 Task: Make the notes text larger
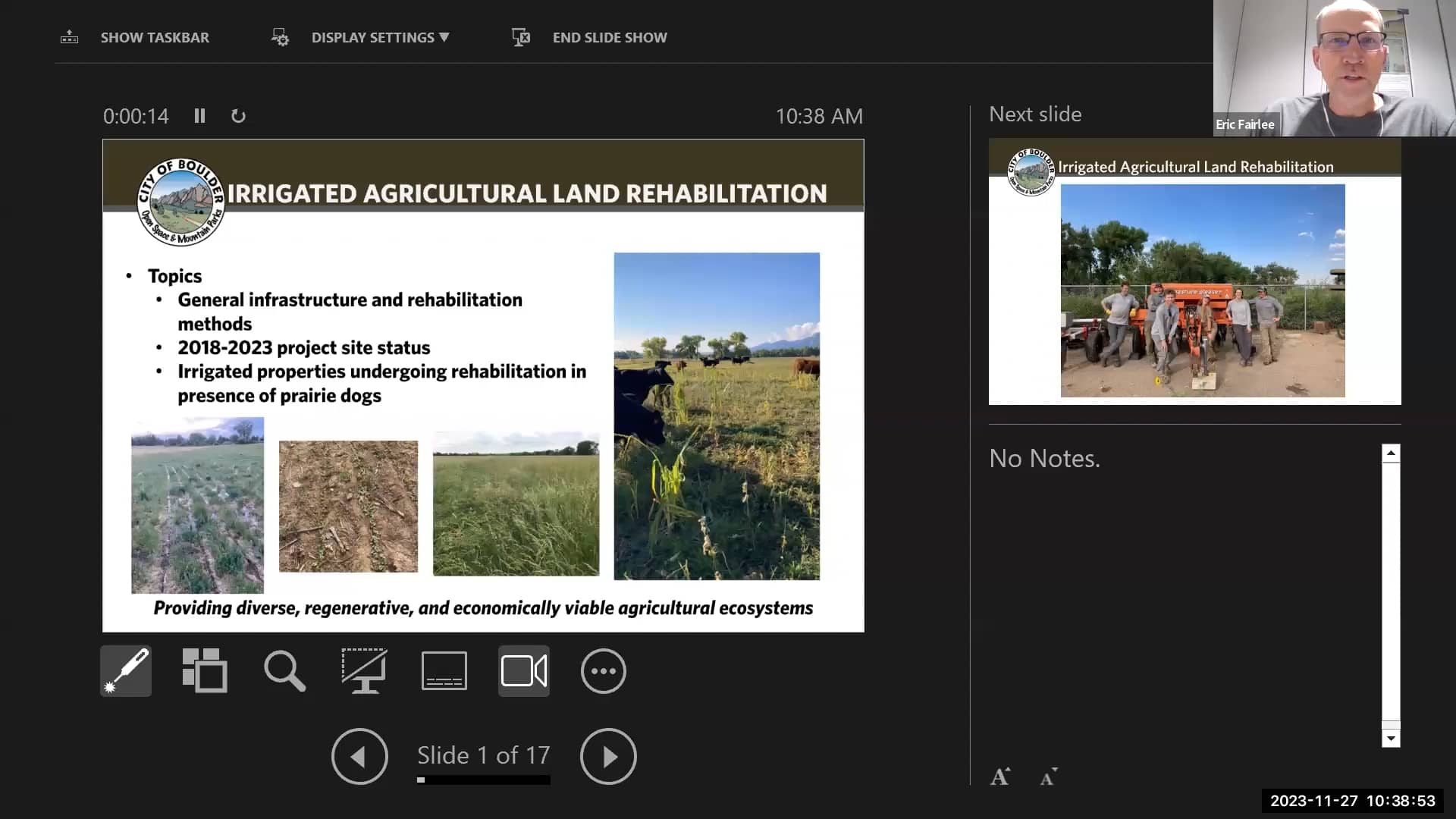click(x=1000, y=776)
